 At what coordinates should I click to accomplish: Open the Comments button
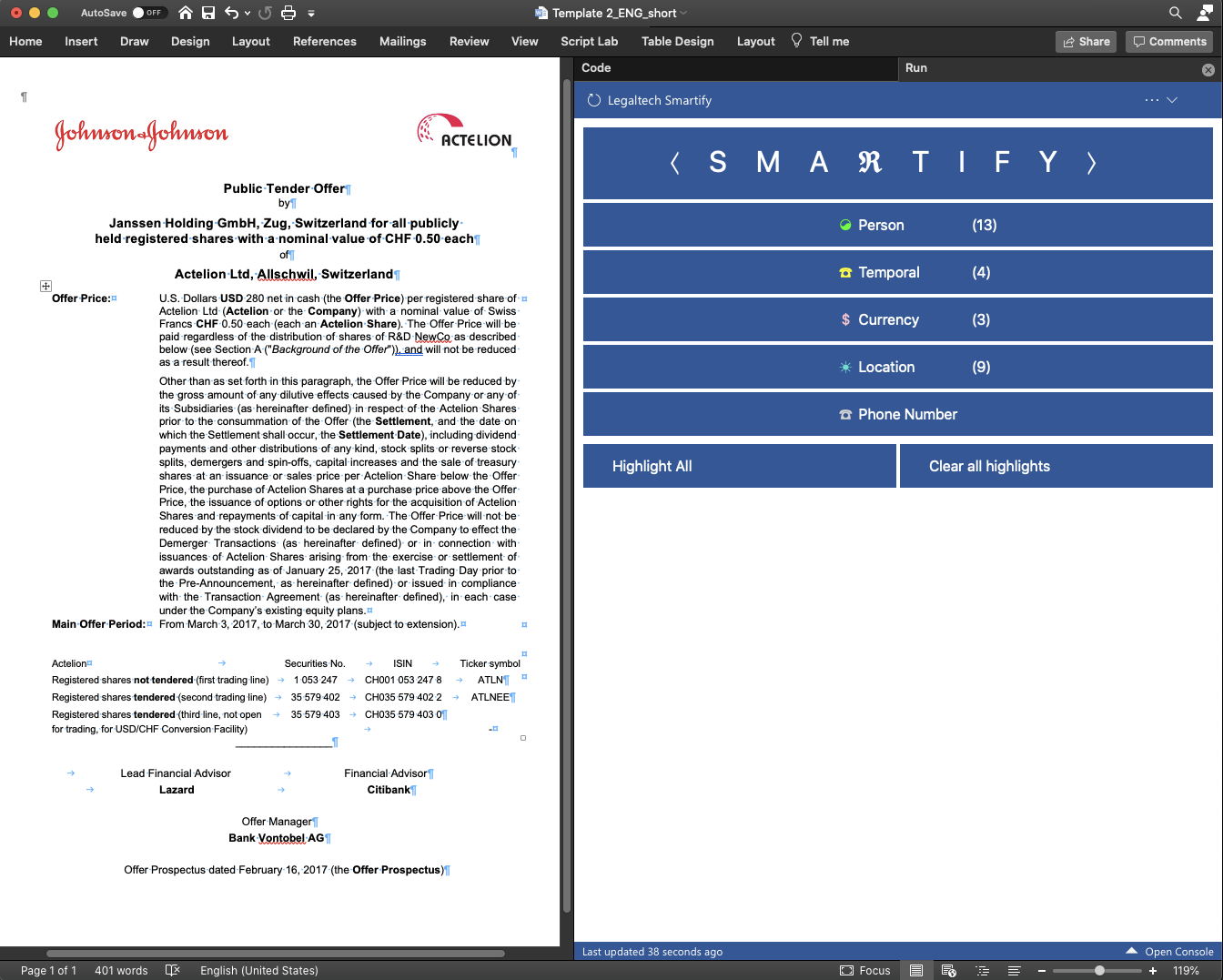1170,41
